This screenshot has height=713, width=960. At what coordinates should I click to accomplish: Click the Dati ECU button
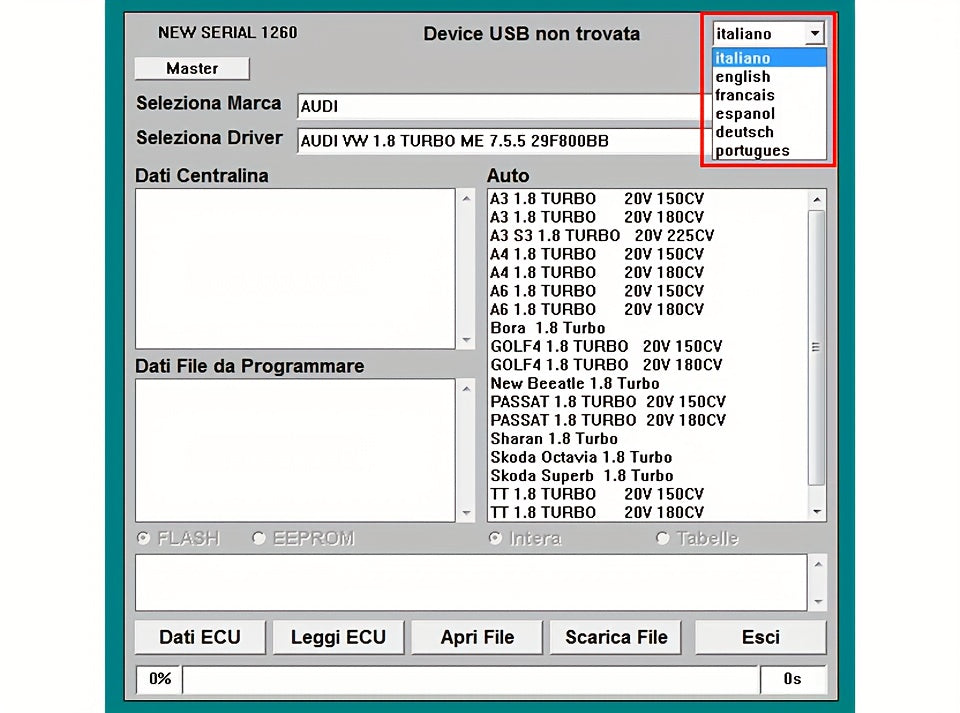[x=200, y=637]
